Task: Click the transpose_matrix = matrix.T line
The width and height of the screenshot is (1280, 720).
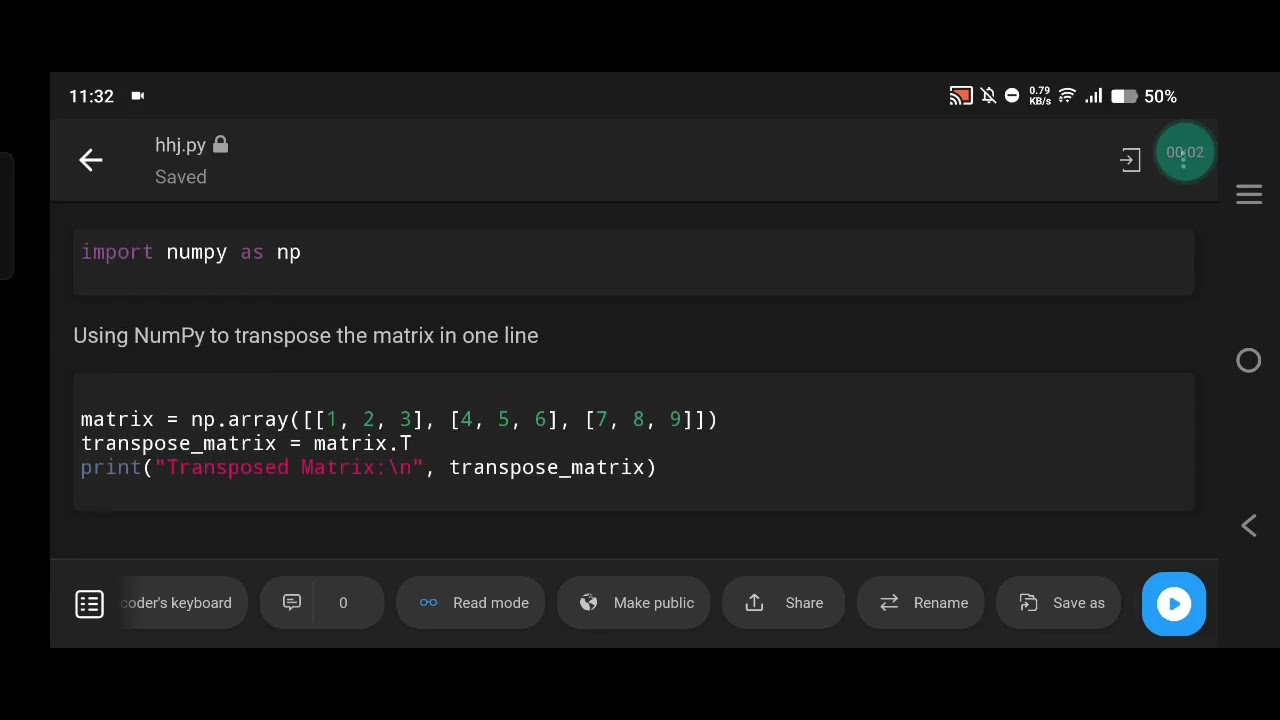Action: click(246, 443)
